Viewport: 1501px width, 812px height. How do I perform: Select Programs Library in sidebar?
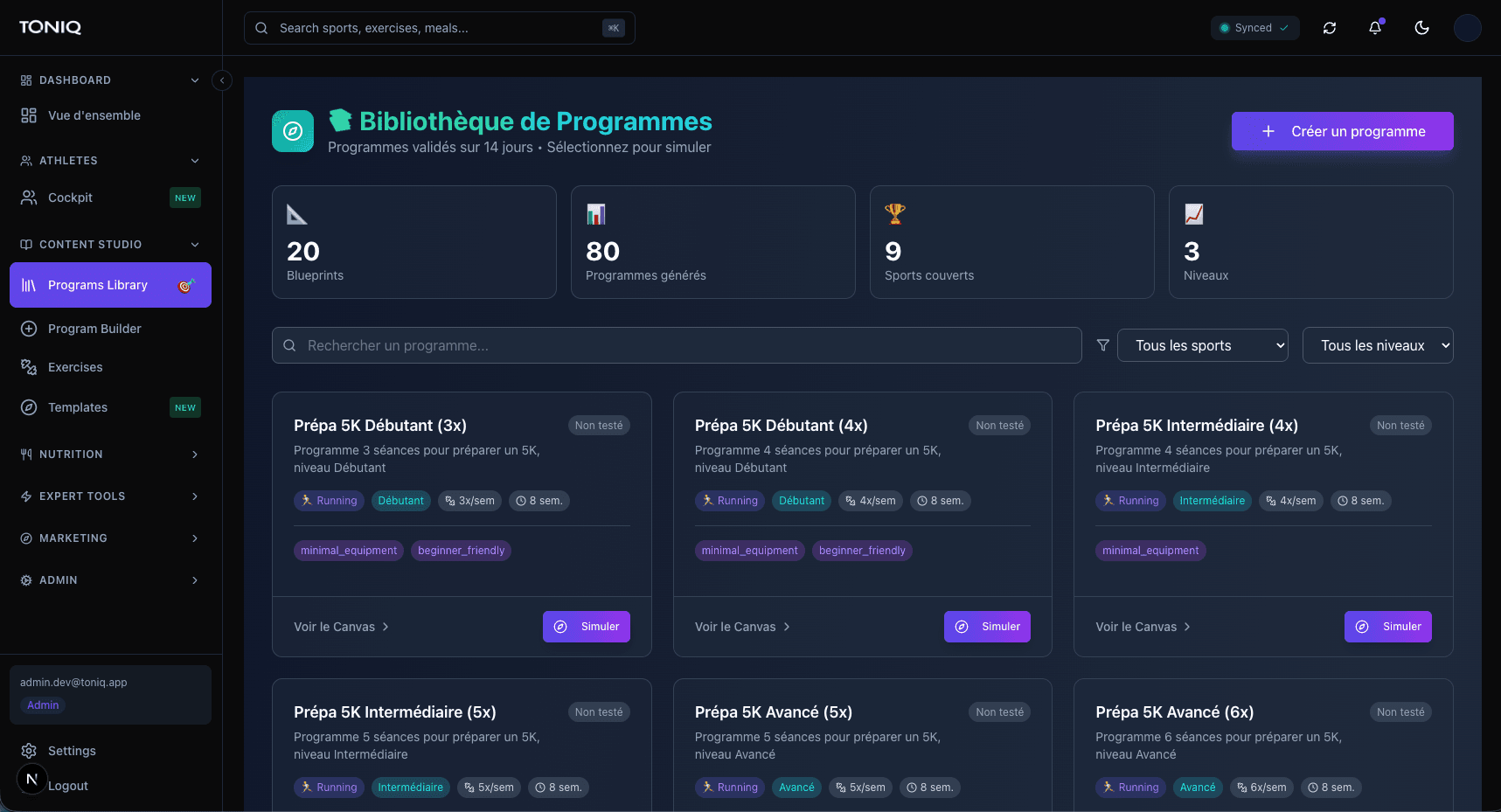point(110,285)
